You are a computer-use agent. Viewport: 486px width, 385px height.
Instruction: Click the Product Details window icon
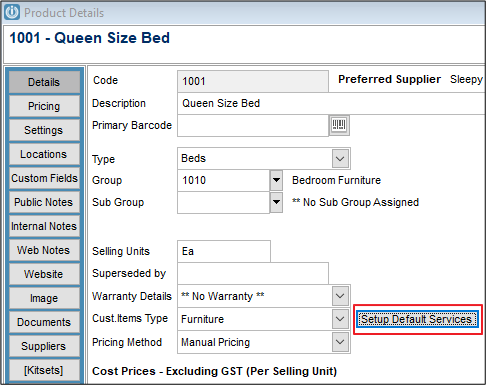click(x=12, y=13)
